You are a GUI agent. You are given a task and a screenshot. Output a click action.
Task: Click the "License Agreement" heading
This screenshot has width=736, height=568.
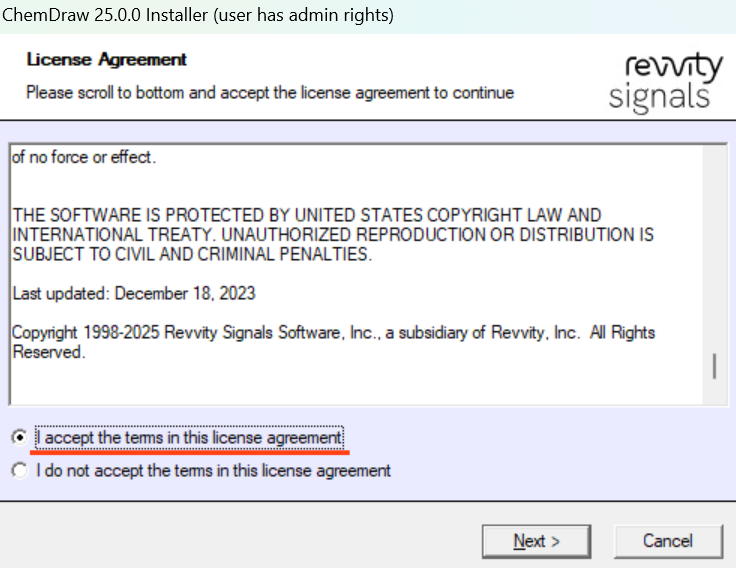(x=106, y=60)
